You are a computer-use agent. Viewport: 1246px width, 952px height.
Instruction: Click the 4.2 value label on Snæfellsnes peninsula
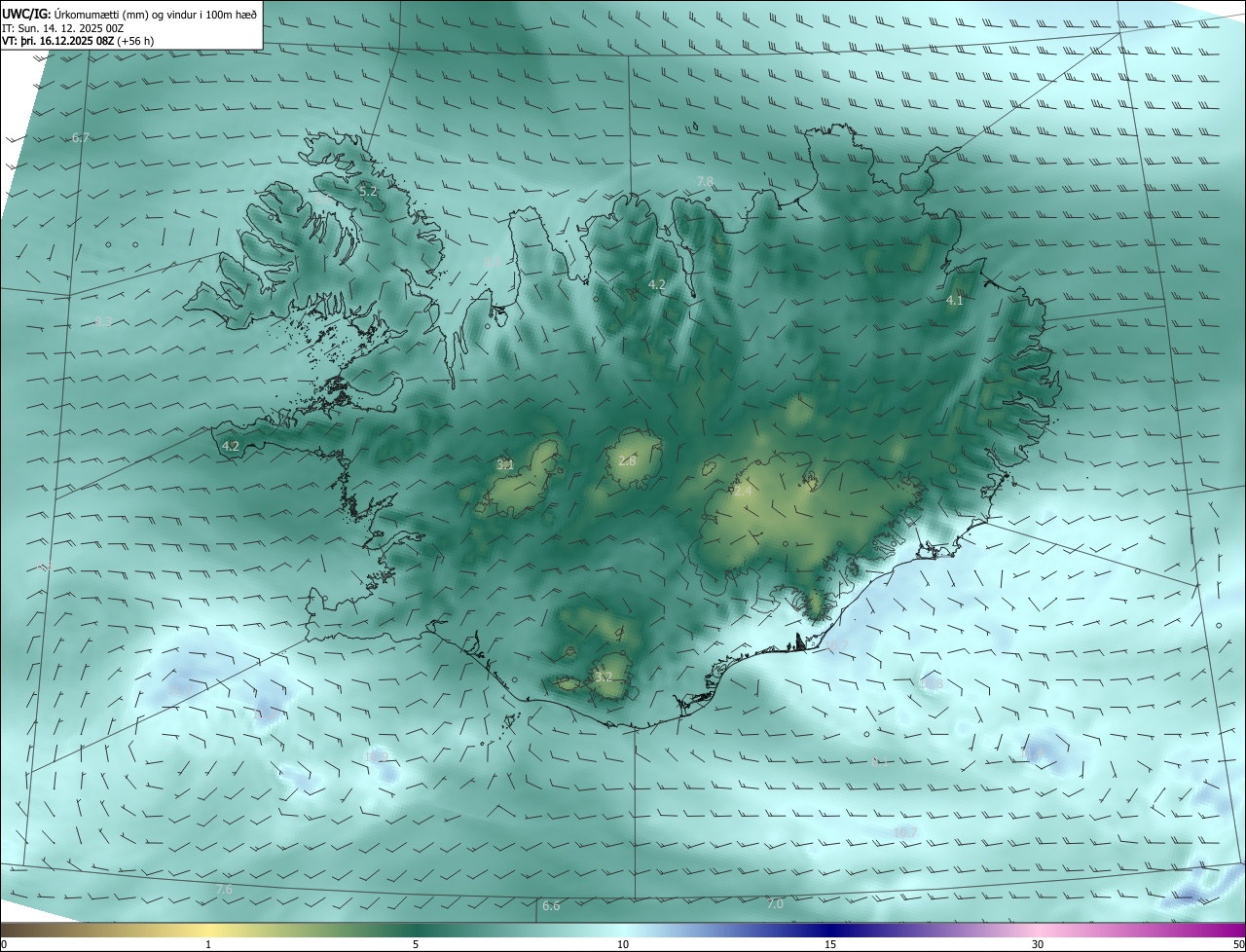[x=231, y=447]
